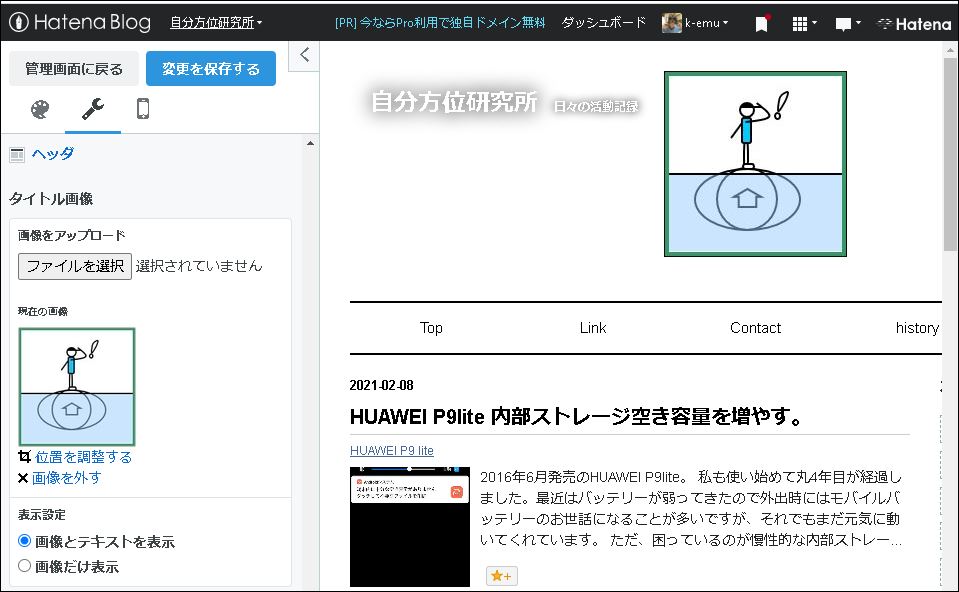The image size is (959, 592).
Task: Collapse the ヘッダ section
Action: 53,154
